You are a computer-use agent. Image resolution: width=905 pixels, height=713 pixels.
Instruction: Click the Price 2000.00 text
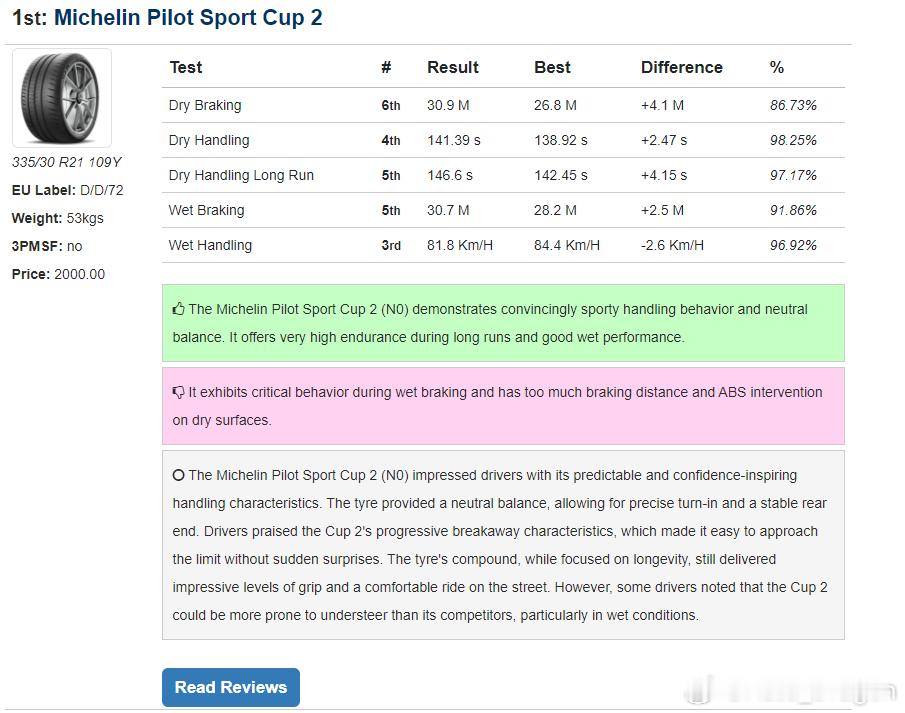[58, 274]
